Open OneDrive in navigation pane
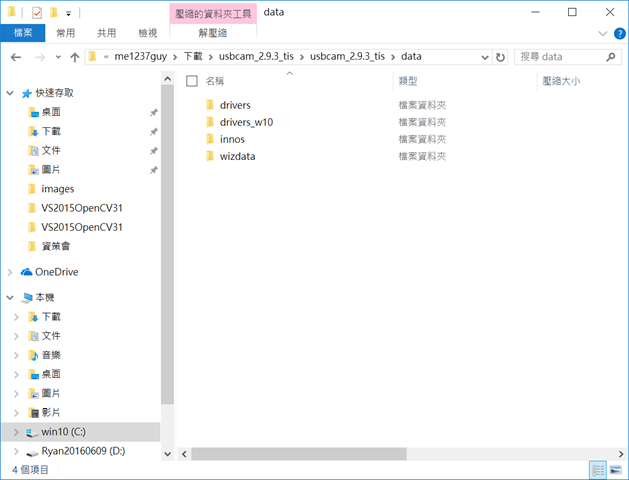Viewport: 629px width, 480px height. [57, 272]
